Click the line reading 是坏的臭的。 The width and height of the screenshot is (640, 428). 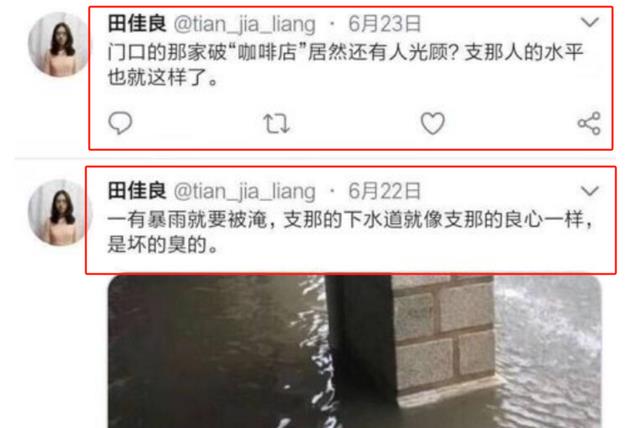163,245
